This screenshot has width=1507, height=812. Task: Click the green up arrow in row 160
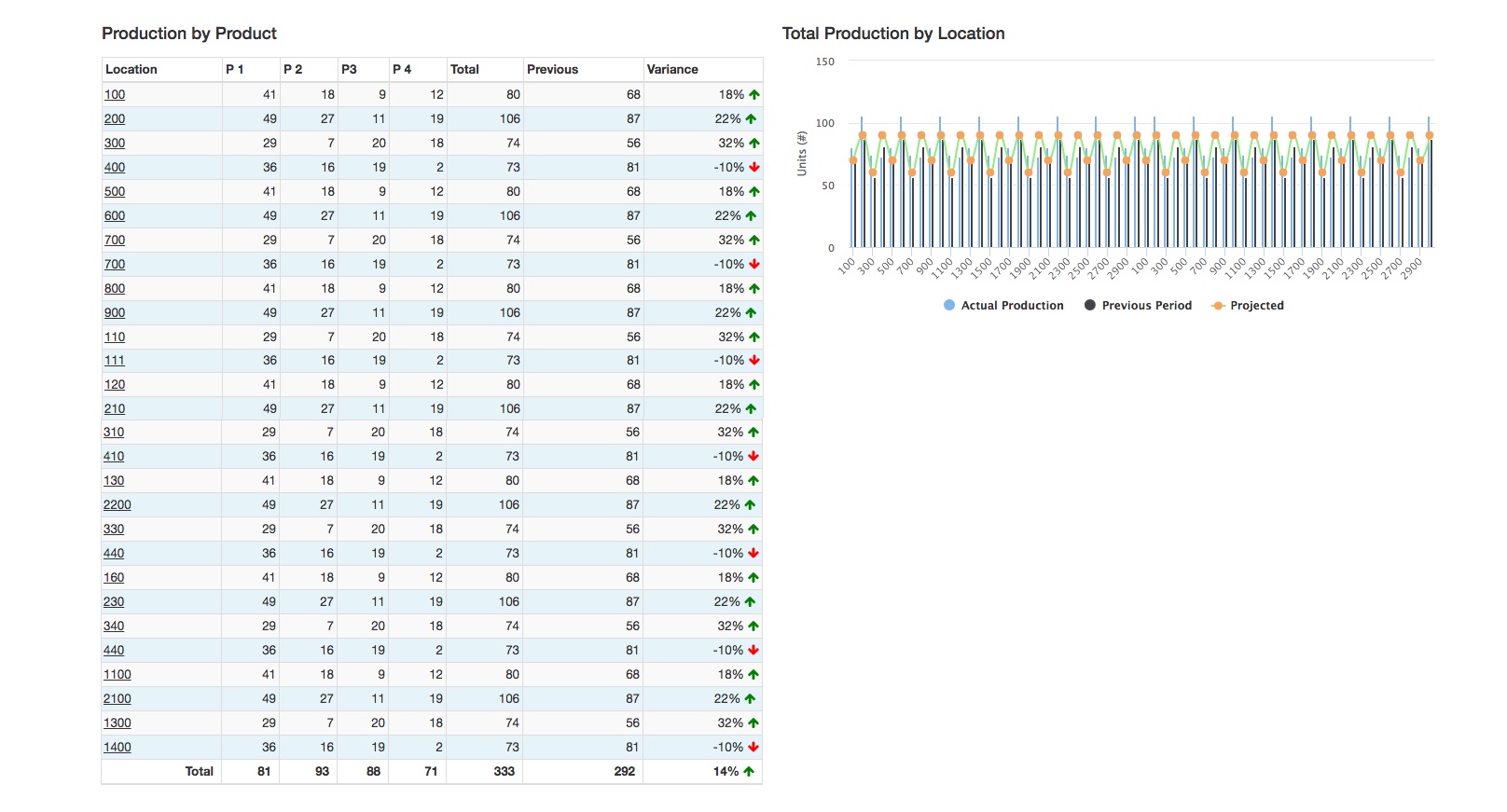[x=753, y=577]
